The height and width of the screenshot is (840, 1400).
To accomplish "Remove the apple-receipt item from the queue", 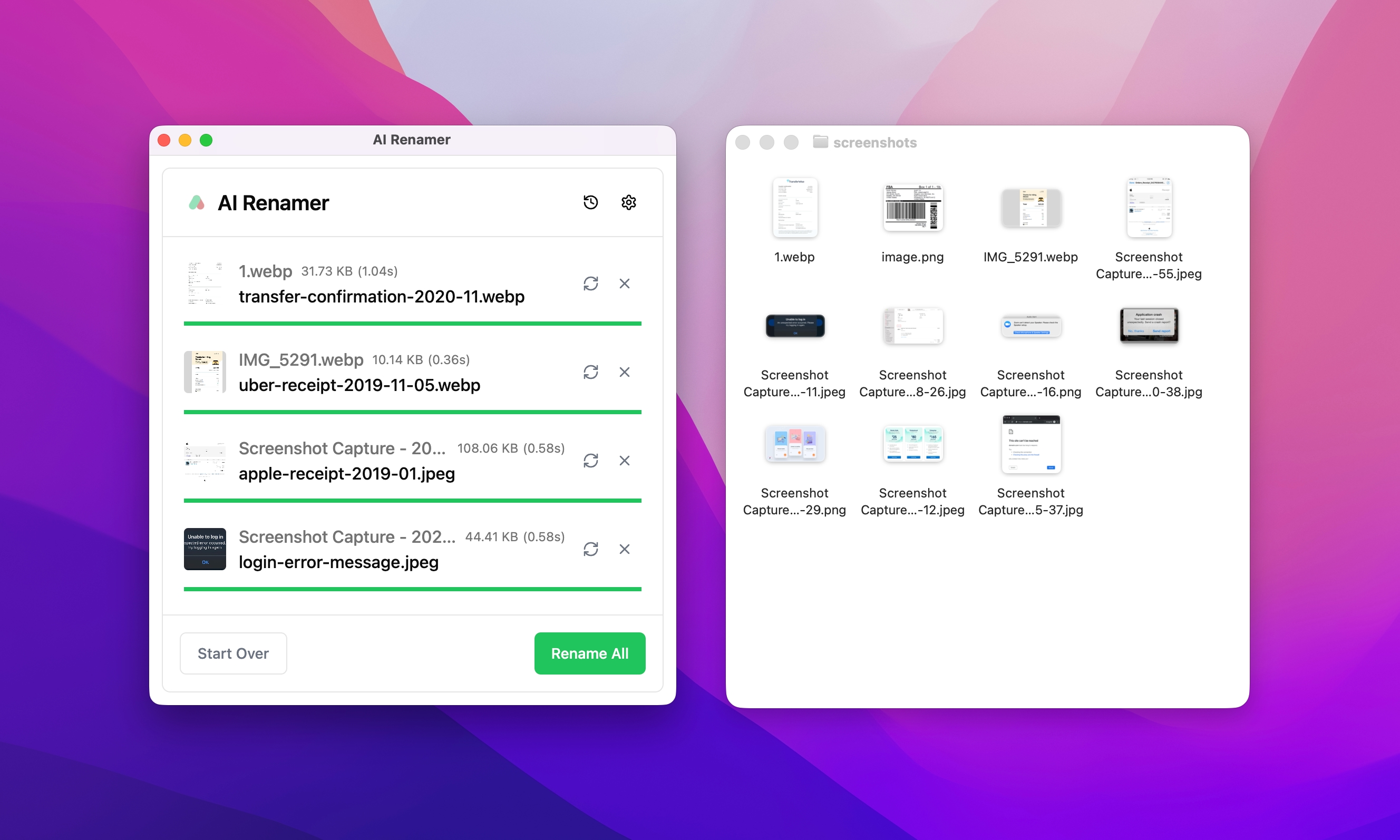I will point(625,461).
